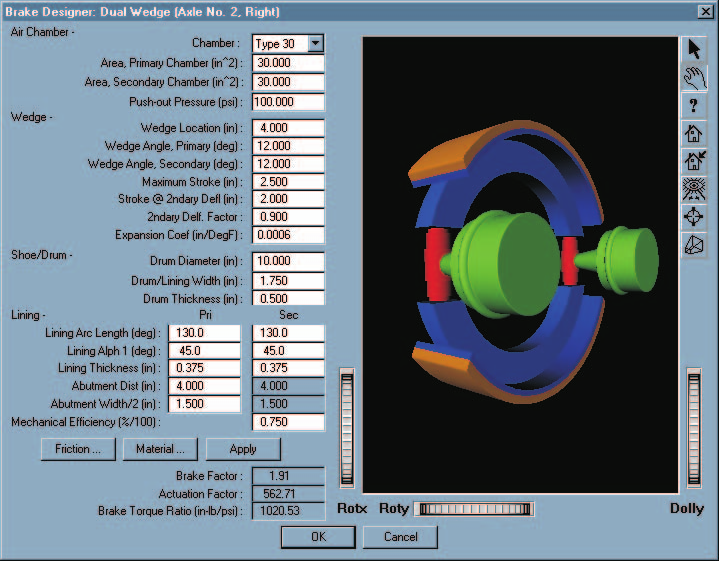
Task: Click the Drum Thickness field
Action: tap(288, 299)
